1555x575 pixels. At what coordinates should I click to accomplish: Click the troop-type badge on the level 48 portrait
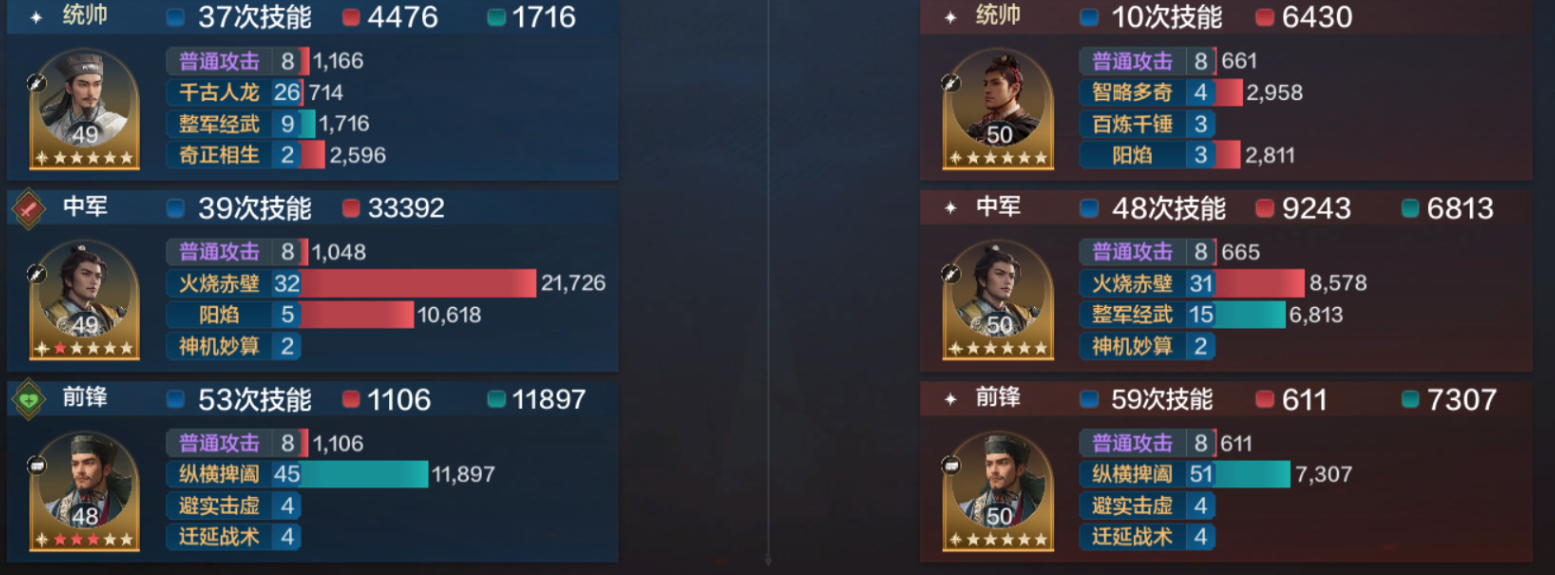(x=37, y=465)
